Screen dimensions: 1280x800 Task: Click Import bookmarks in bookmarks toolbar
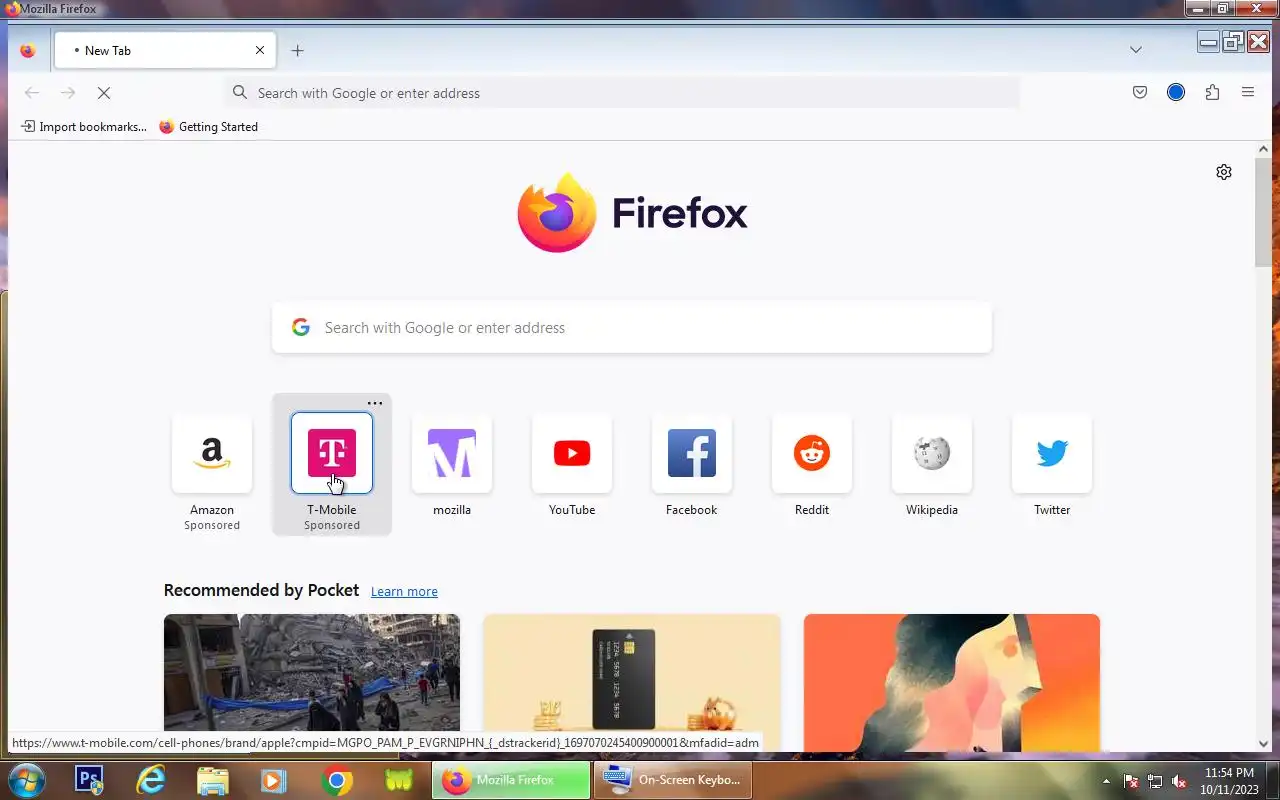click(x=83, y=127)
